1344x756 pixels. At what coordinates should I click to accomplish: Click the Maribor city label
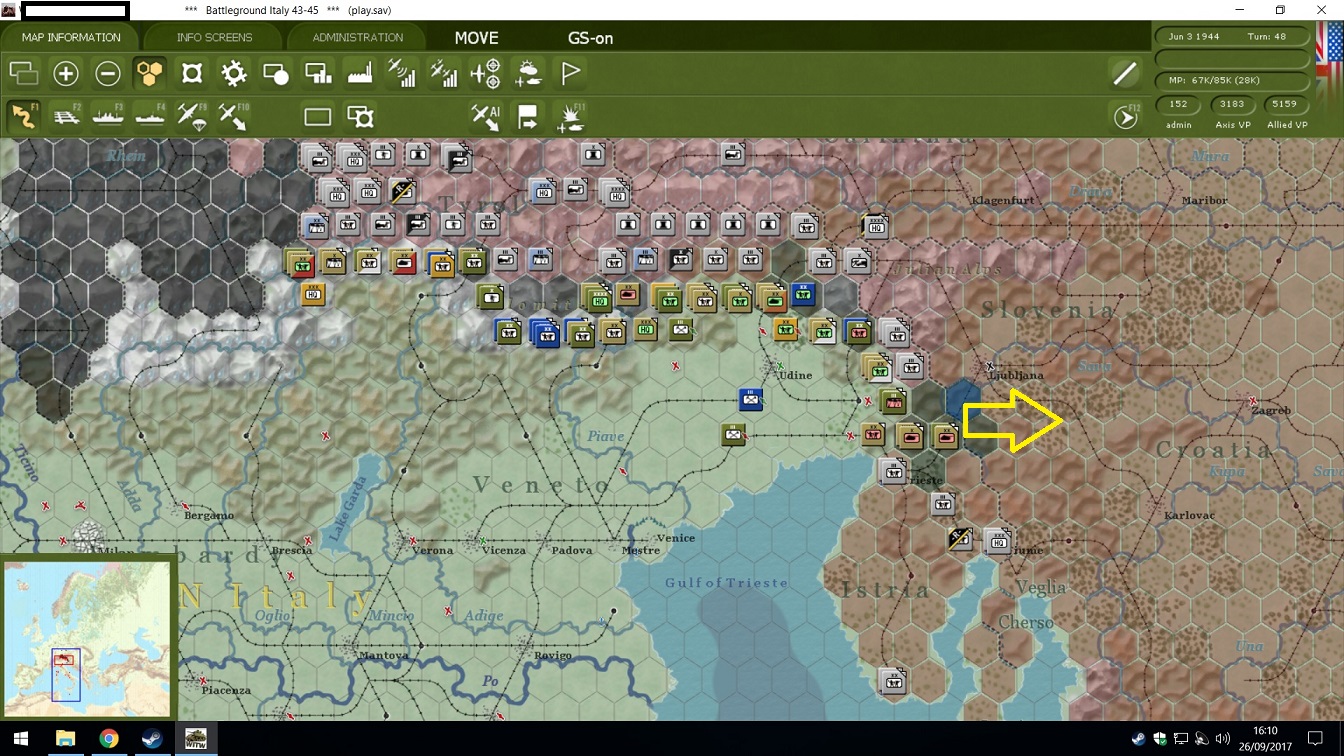pyautogui.click(x=1204, y=200)
